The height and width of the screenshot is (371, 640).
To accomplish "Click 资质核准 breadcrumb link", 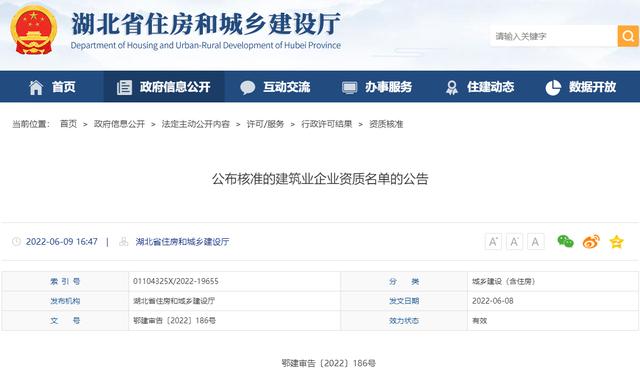I will click(x=386, y=124).
